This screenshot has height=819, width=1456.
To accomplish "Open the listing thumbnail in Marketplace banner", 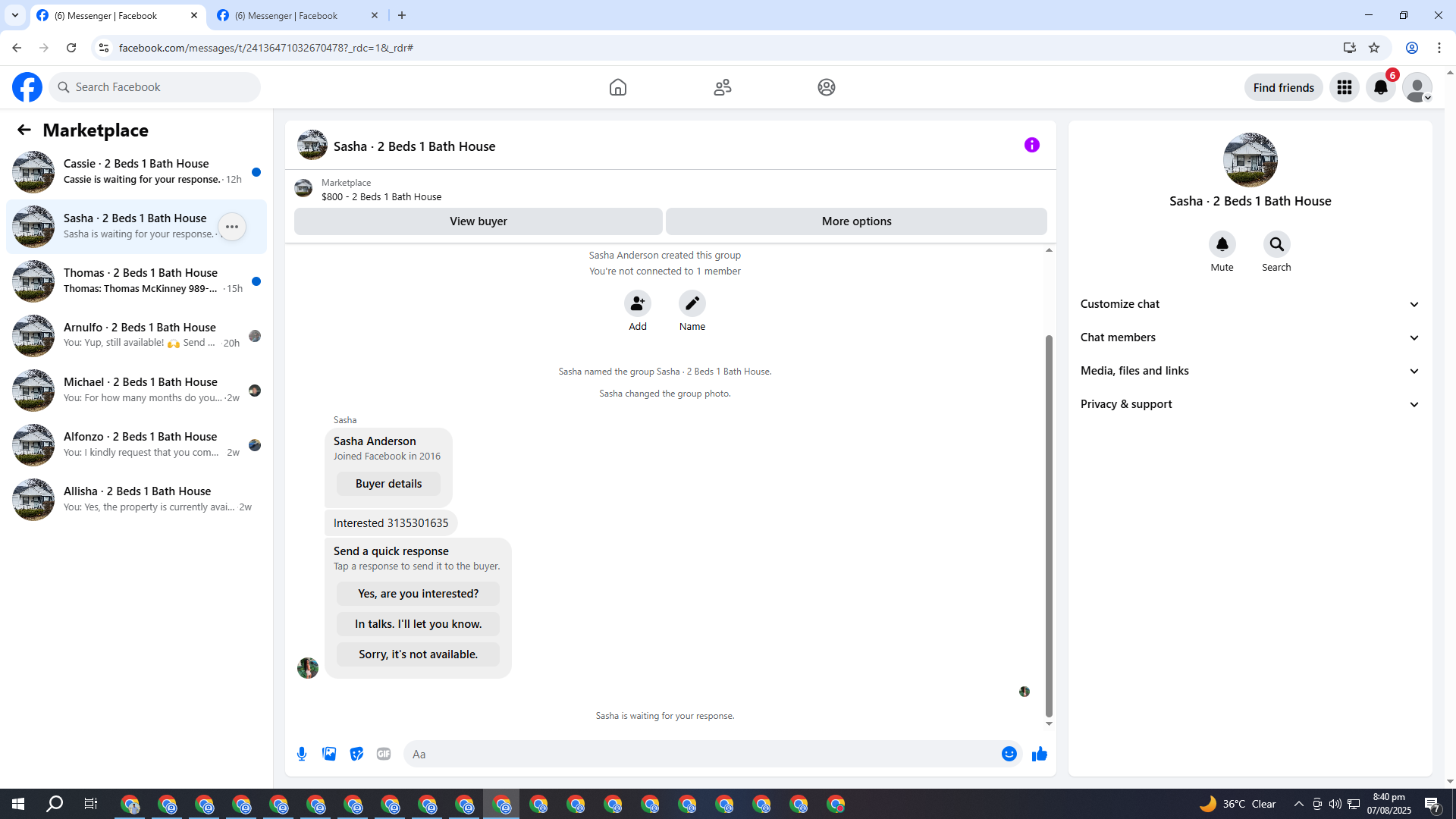I will tap(303, 188).
